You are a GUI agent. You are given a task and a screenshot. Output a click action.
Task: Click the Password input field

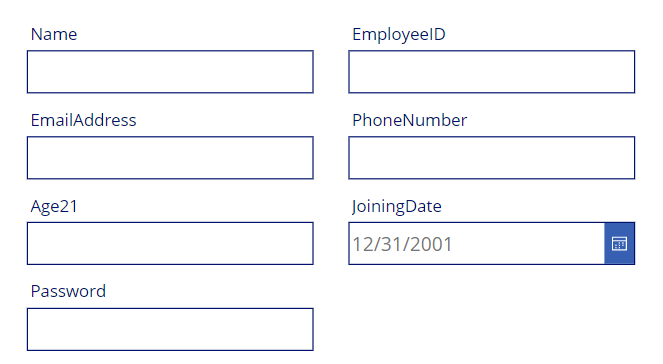coord(170,329)
